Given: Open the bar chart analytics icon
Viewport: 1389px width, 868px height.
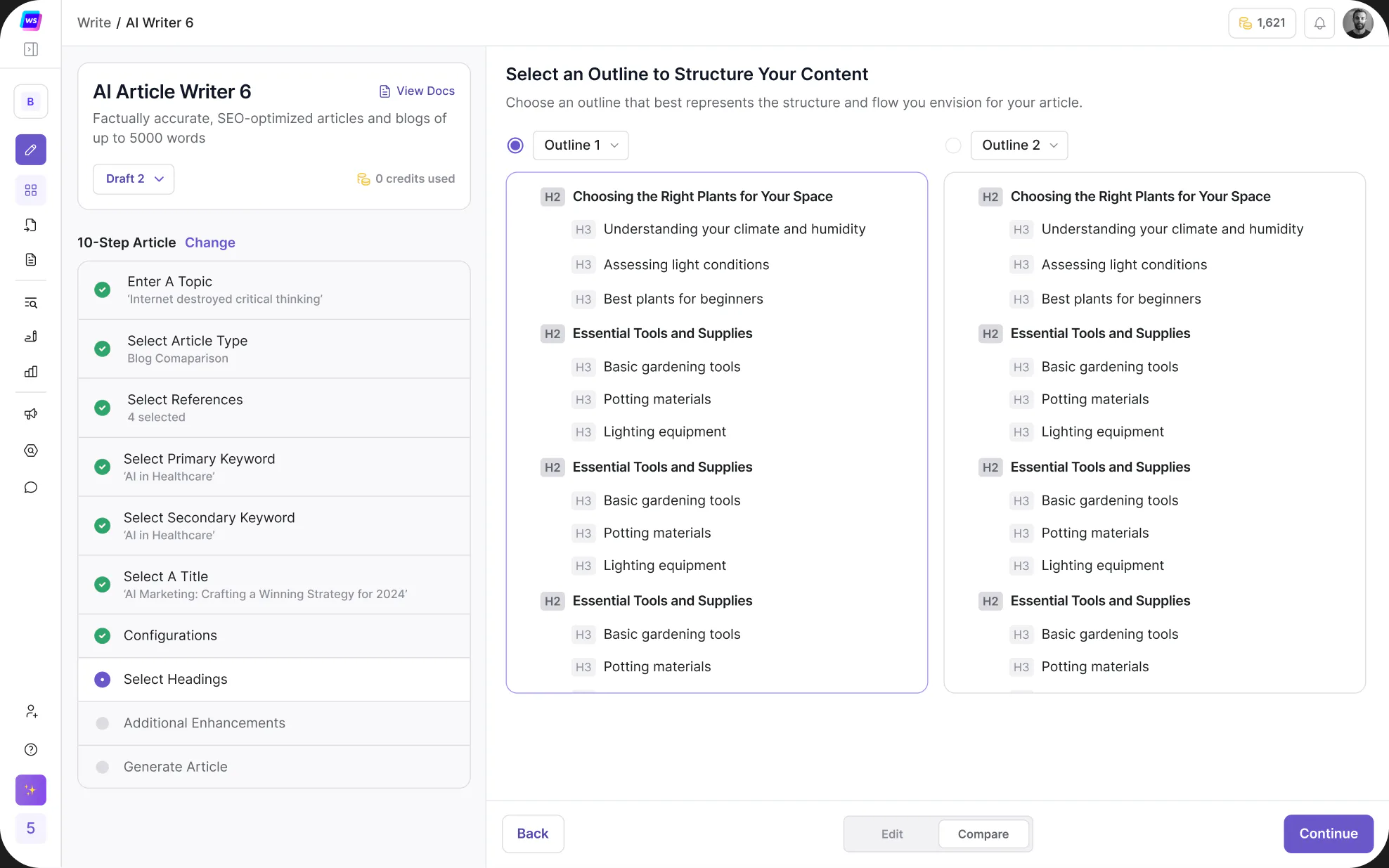Looking at the screenshot, I should click(31, 372).
